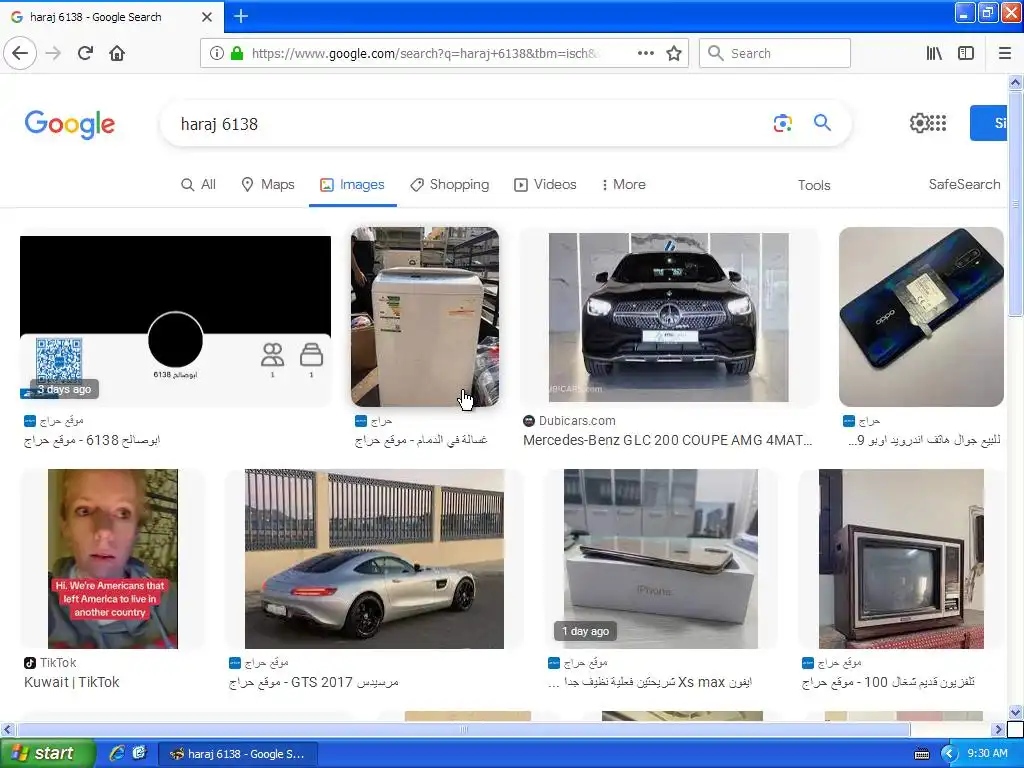Click the Kuwait | TikTok result title
Viewport: 1024px width, 768px height.
(72, 682)
